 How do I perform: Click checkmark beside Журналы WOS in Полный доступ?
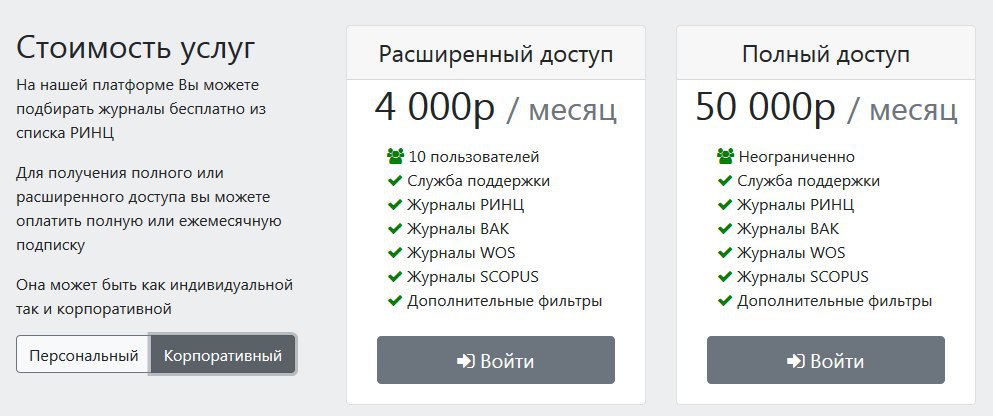click(x=726, y=253)
